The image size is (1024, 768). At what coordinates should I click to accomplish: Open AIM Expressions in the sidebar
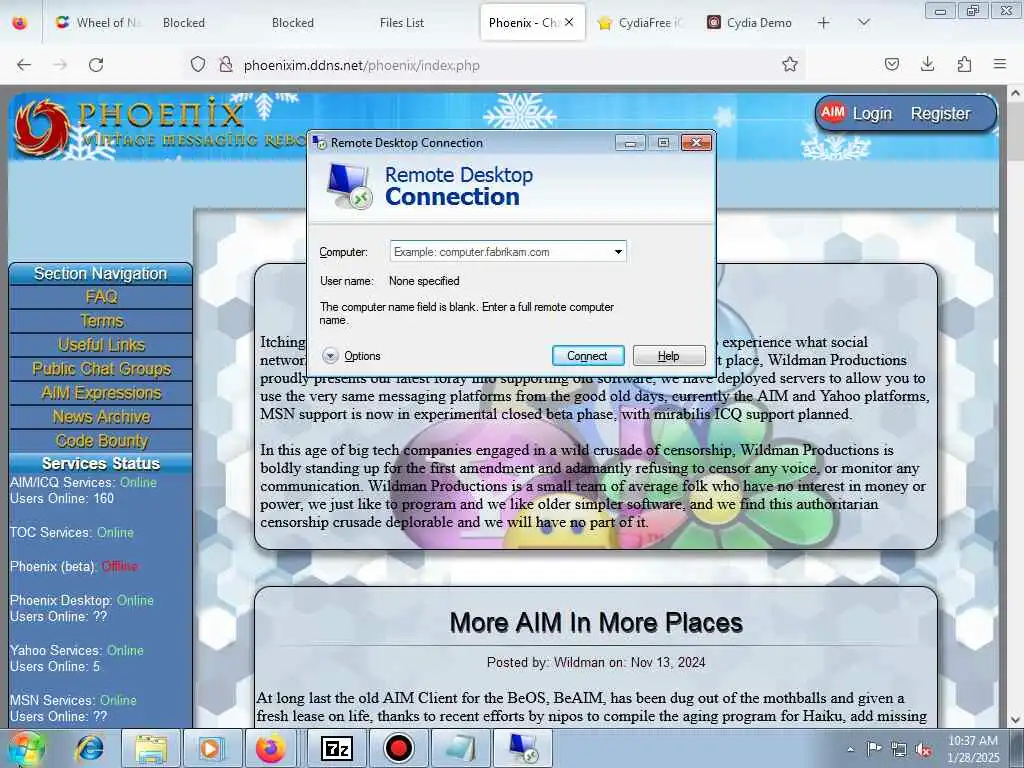click(101, 393)
